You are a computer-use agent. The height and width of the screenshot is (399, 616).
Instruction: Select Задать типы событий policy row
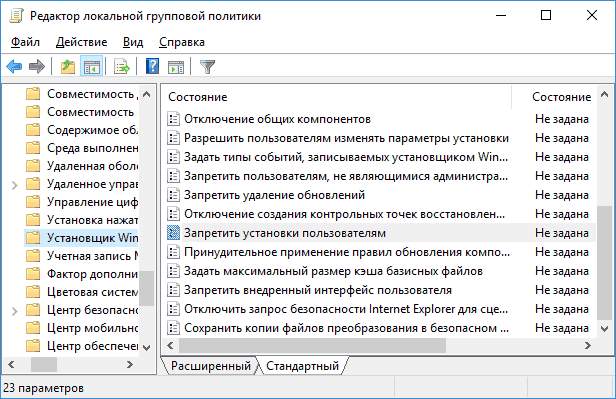[x=380, y=157]
